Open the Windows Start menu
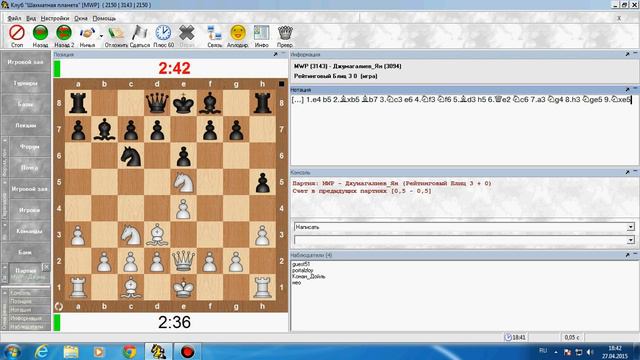This screenshot has height=360, width=640. [x=12, y=351]
